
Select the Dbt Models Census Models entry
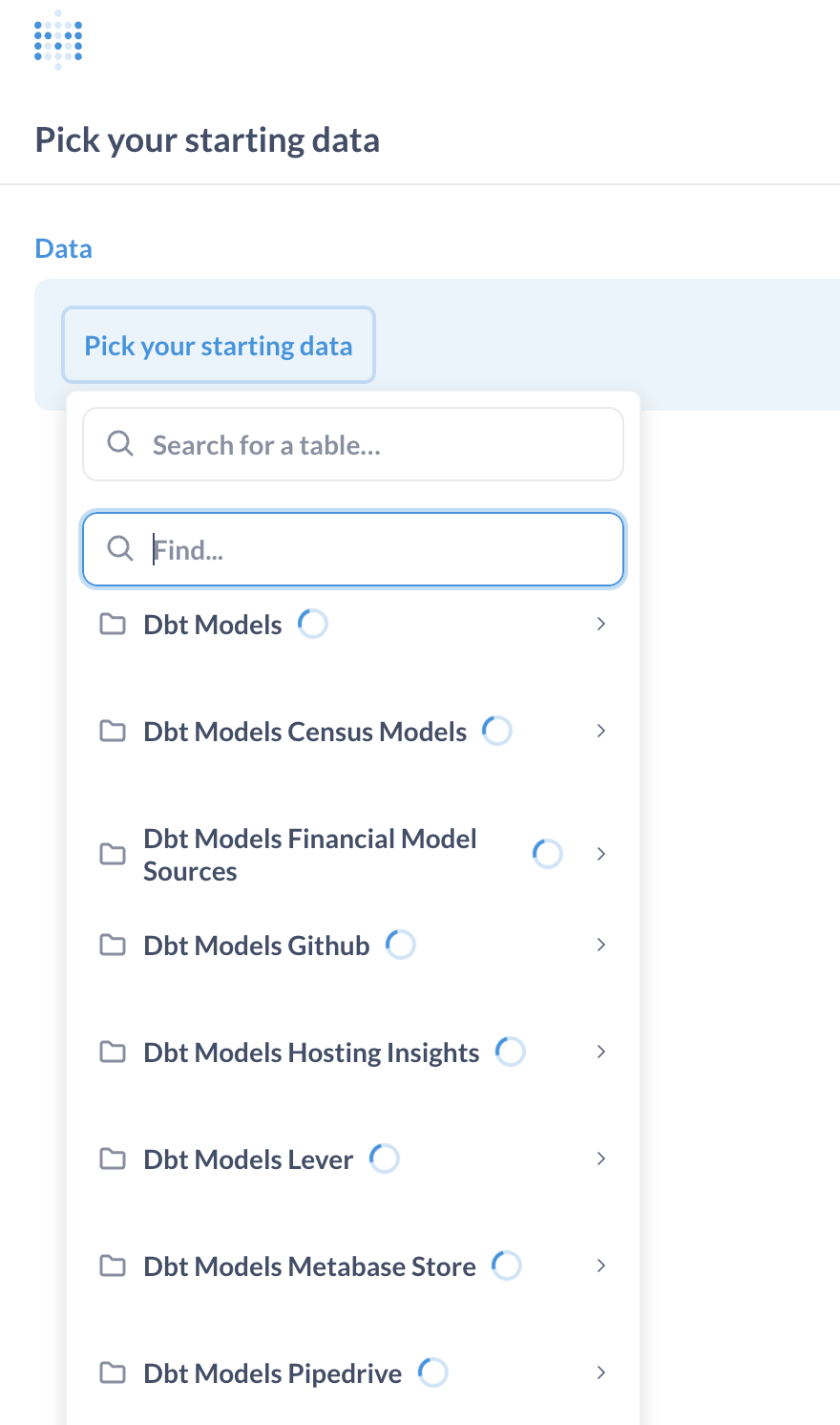pyautogui.click(x=304, y=731)
